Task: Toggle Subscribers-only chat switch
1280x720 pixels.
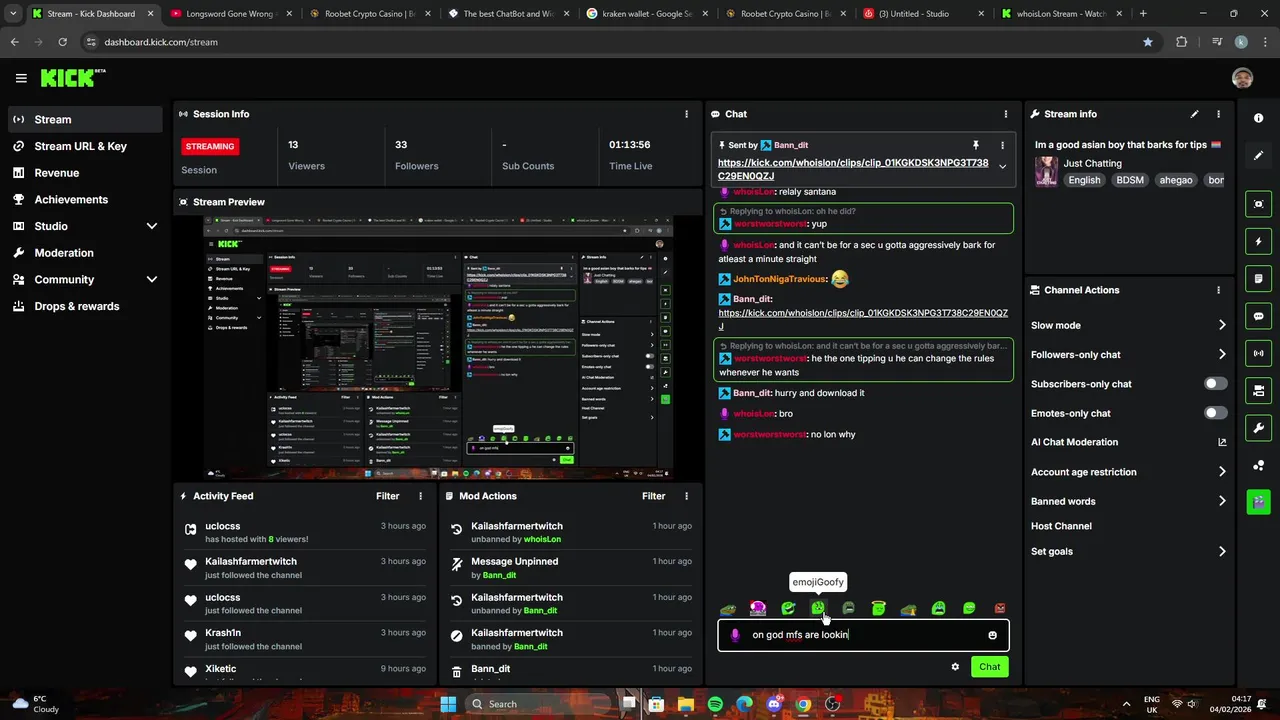Action: pos(1216,384)
